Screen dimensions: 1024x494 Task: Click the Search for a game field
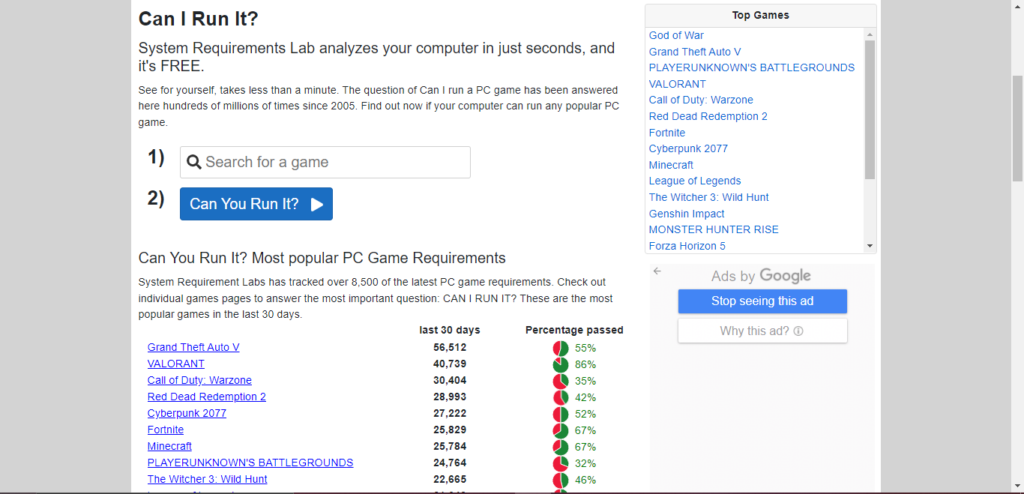[325, 162]
